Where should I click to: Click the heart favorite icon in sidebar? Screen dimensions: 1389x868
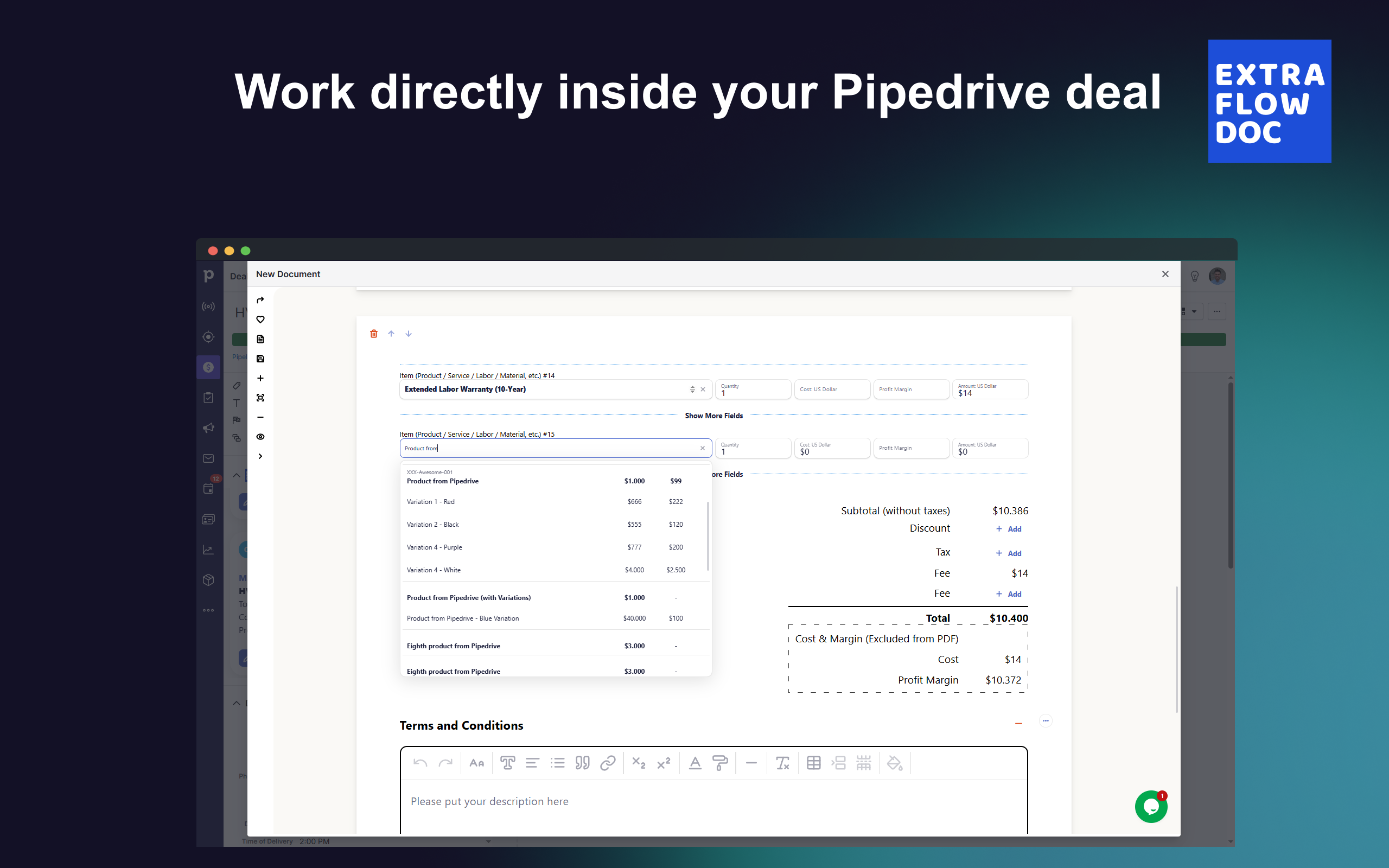point(260,320)
